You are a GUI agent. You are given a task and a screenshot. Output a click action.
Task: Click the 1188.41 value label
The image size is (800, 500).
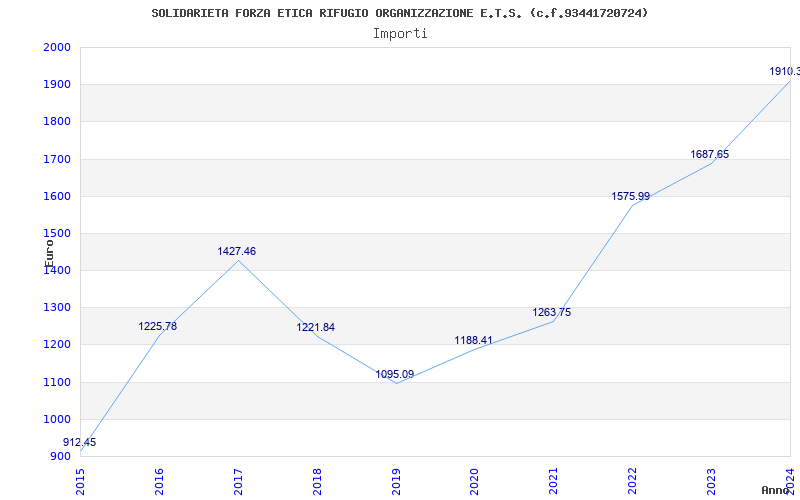click(x=474, y=341)
